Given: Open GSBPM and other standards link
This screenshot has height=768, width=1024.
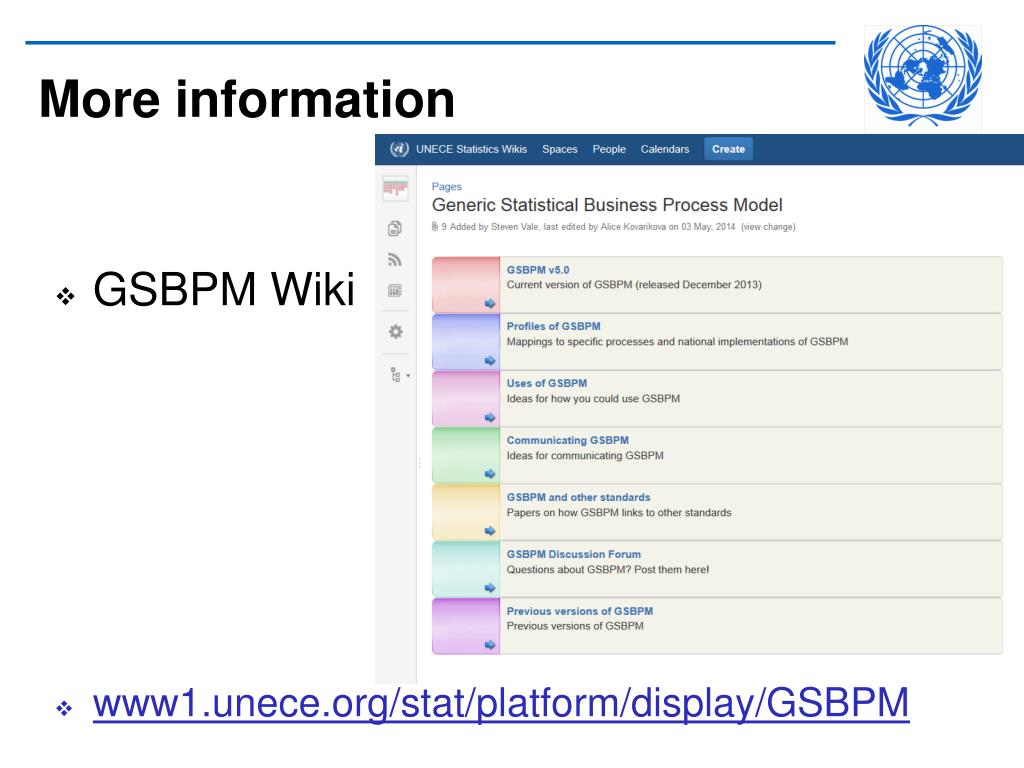Looking at the screenshot, I should [x=579, y=497].
